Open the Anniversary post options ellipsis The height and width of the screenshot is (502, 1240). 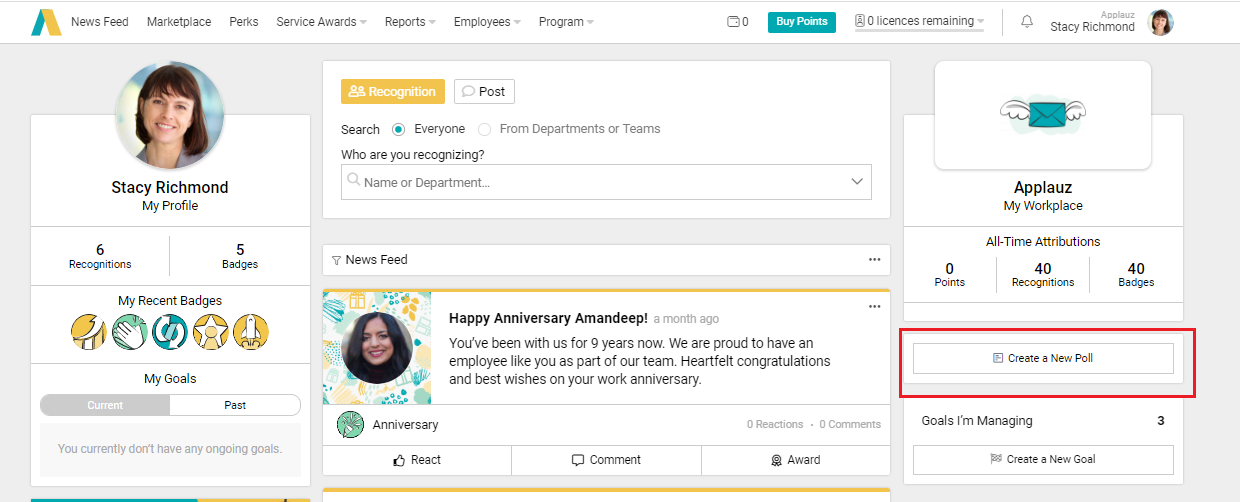pos(875,306)
